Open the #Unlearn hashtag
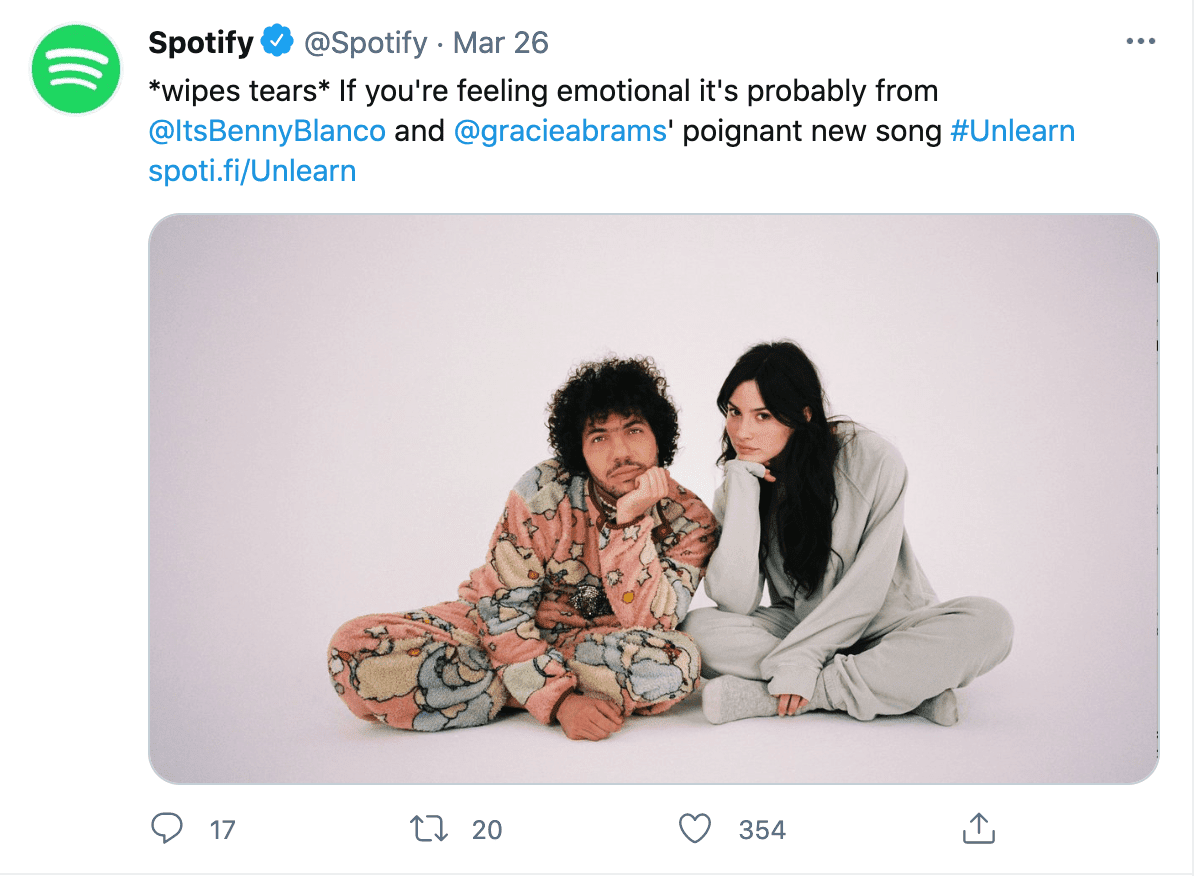Screen dimensions: 1196x876 [x=1012, y=131]
